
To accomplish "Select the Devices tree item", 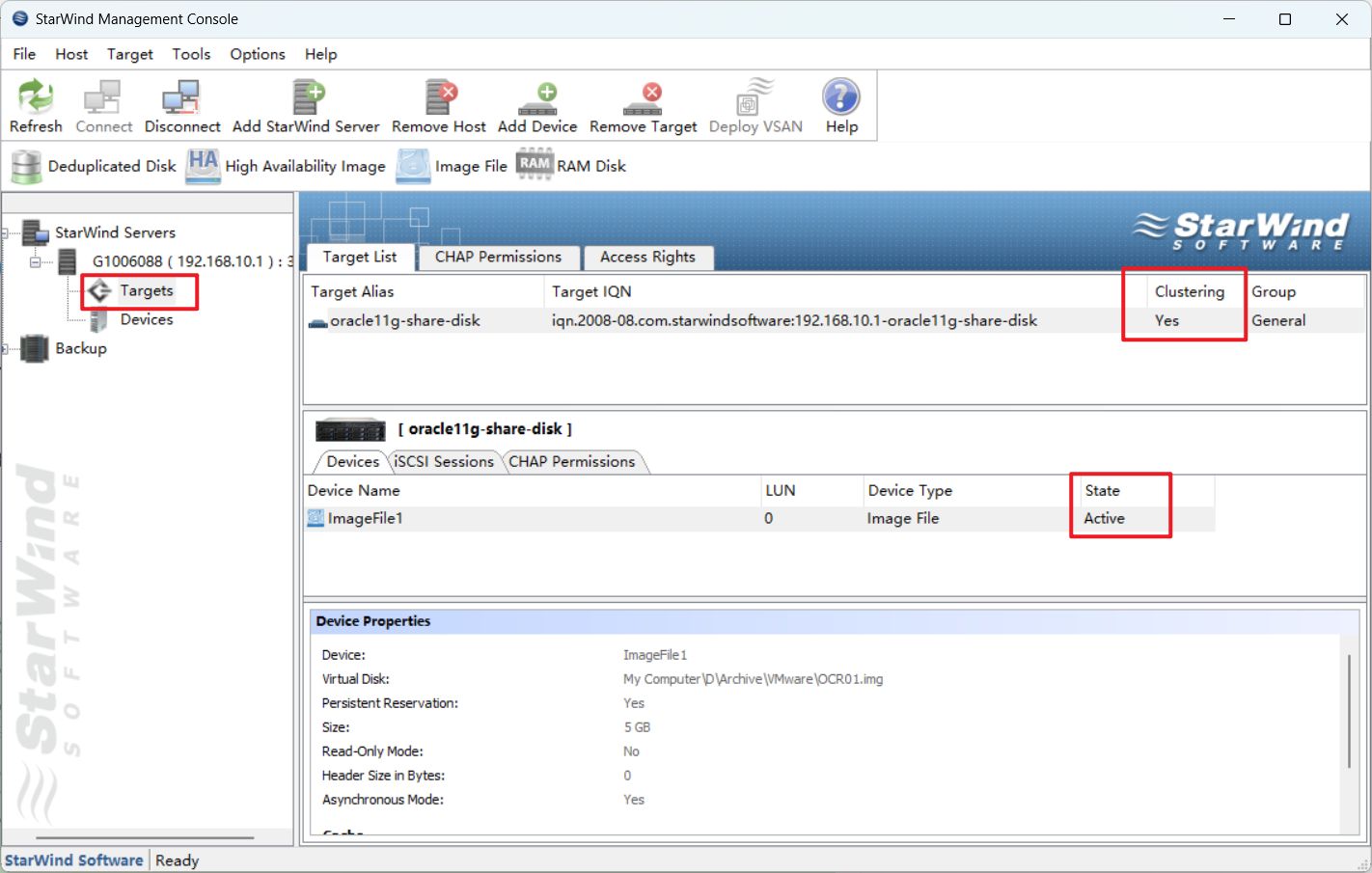I will click(147, 319).
